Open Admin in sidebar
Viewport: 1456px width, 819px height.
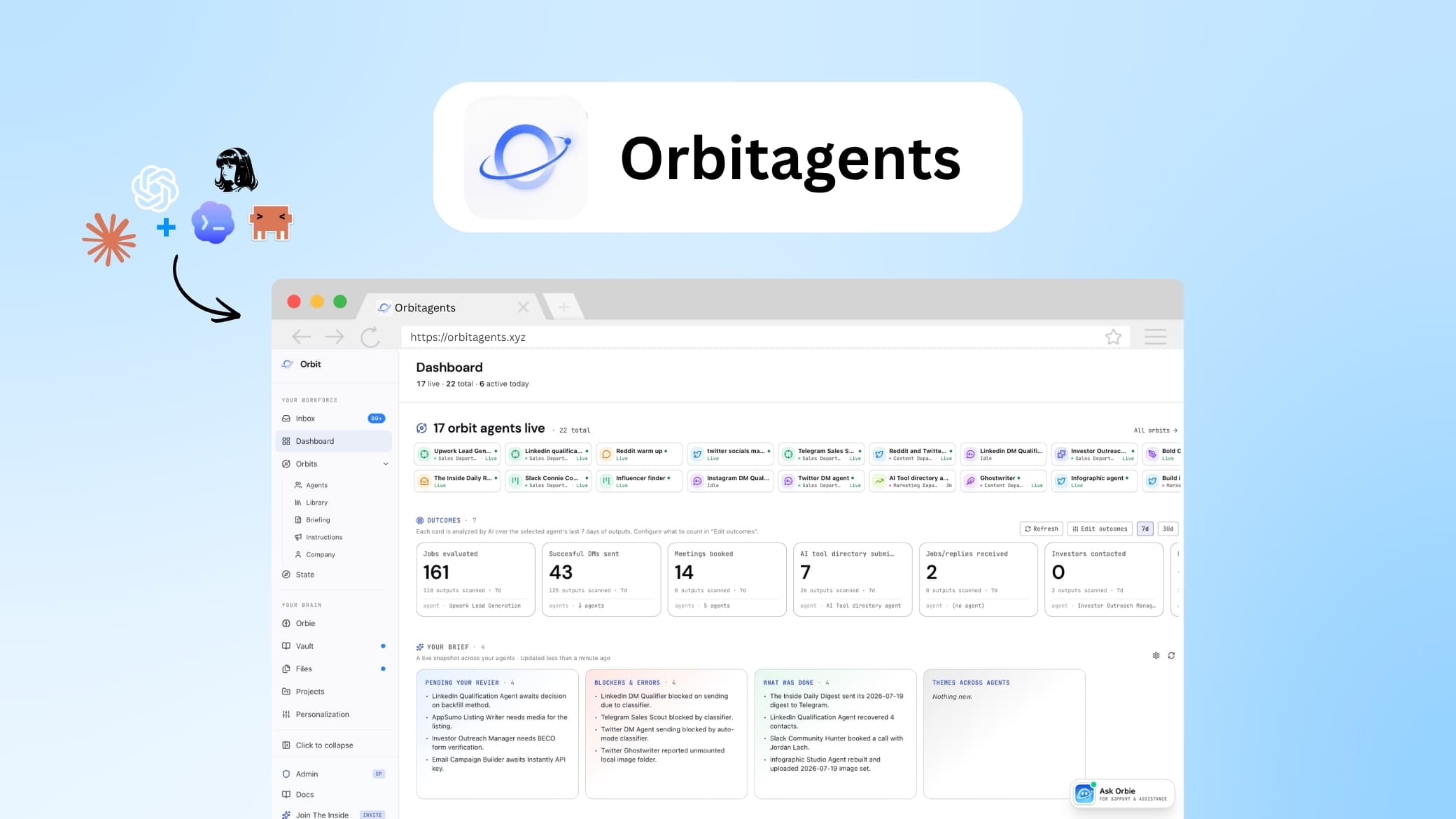pyautogui.click(x=333, y=773)
